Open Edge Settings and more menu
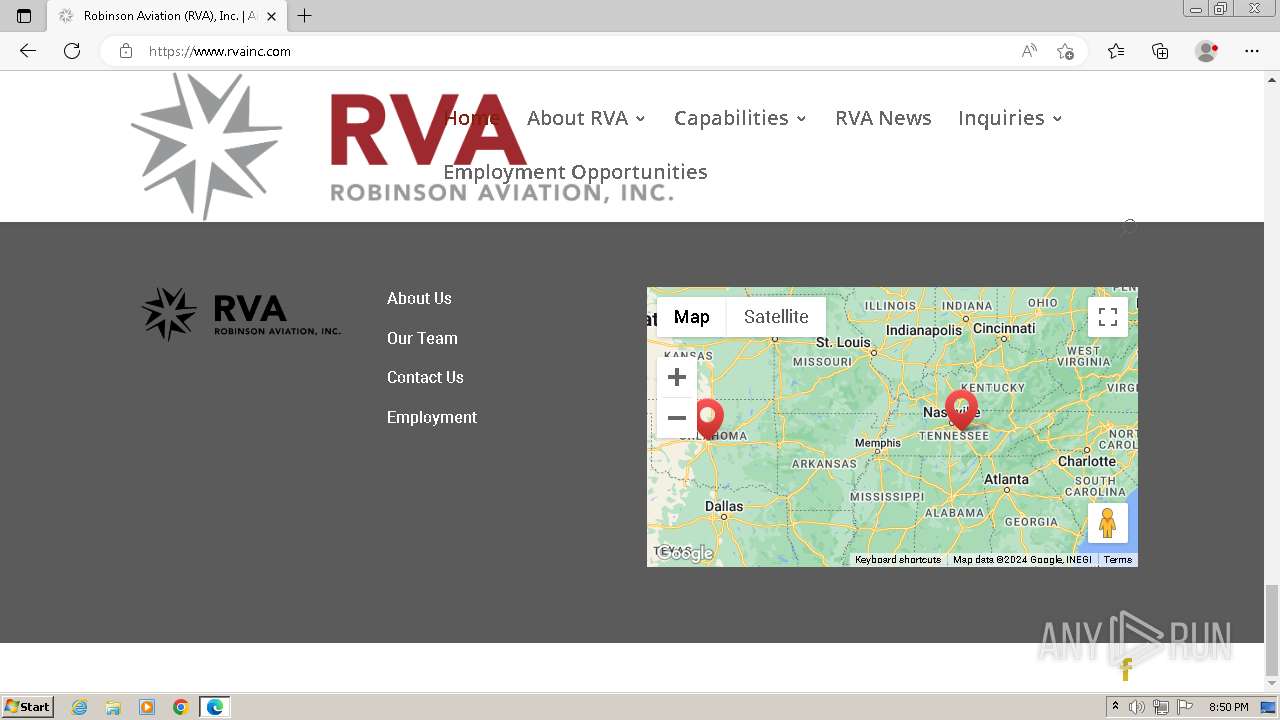 click(x=1252, y=51)
